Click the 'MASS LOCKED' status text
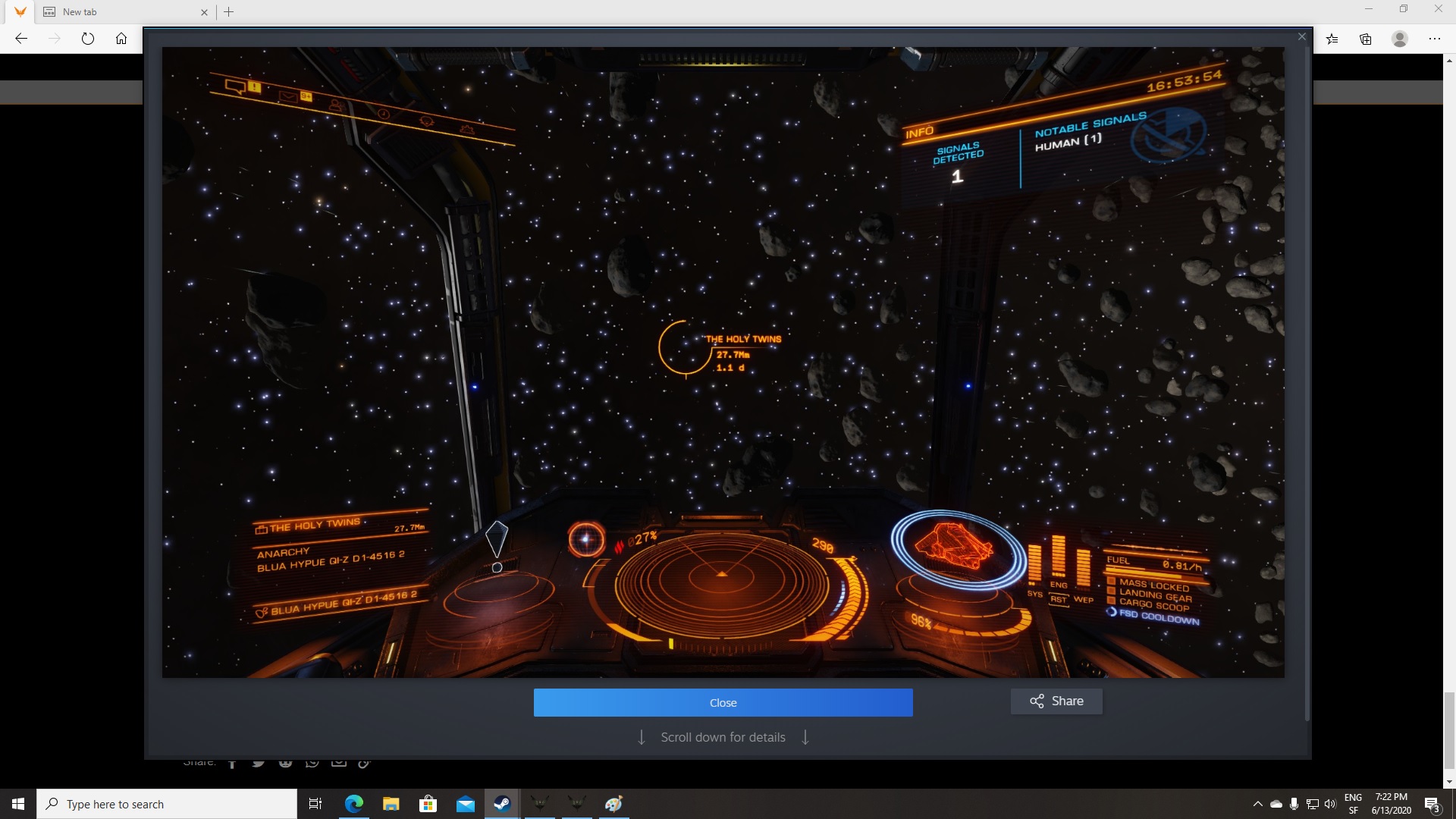Screen dimensions: 1456x819 (1154, 585)
